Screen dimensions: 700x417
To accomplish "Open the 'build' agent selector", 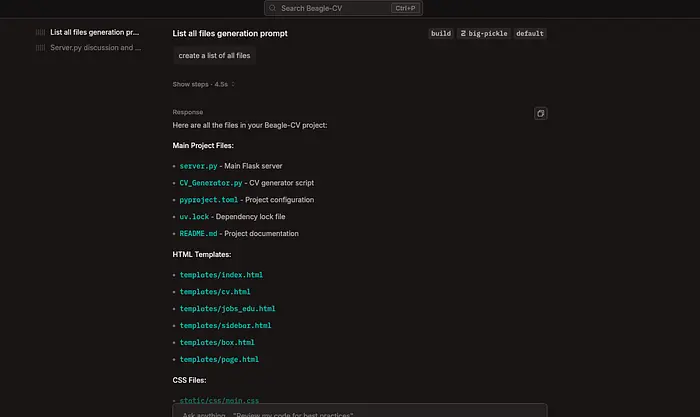I will point(440,33).
